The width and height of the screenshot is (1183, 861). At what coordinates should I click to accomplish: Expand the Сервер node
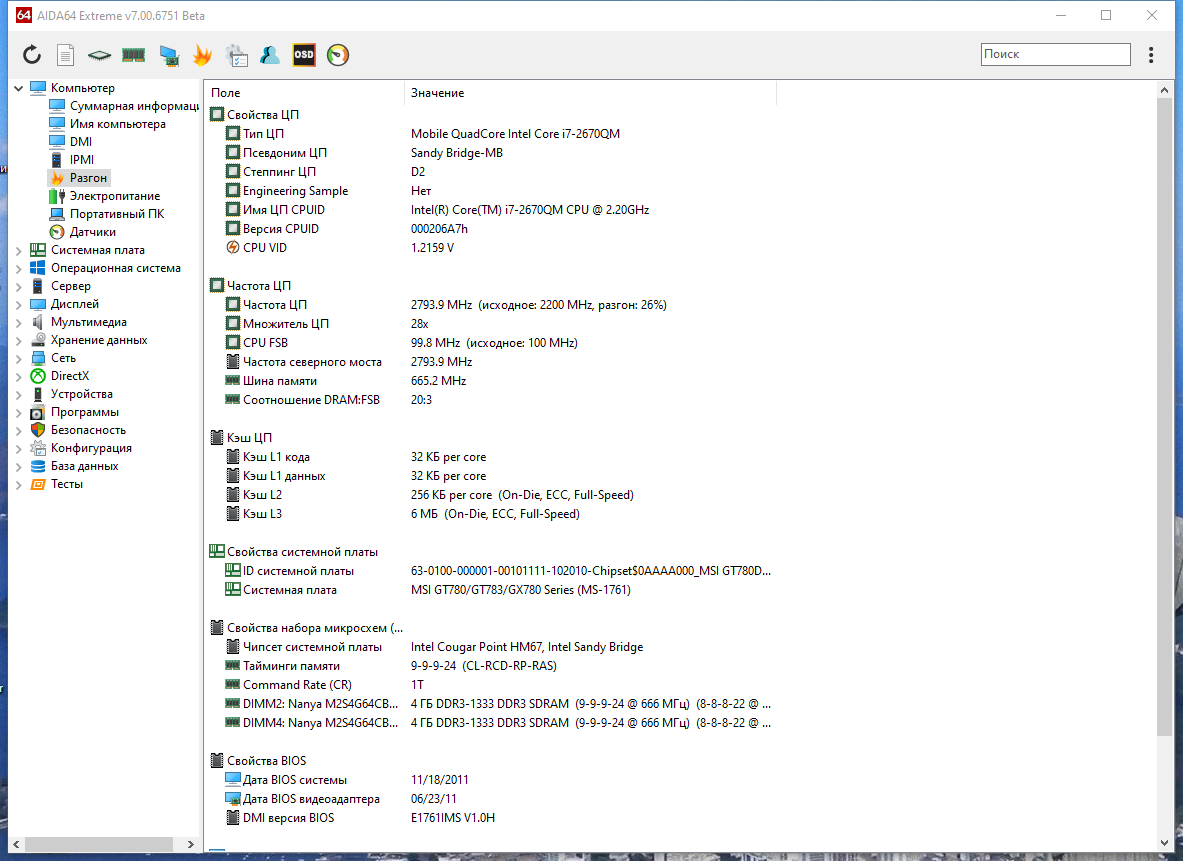point(18,287)
